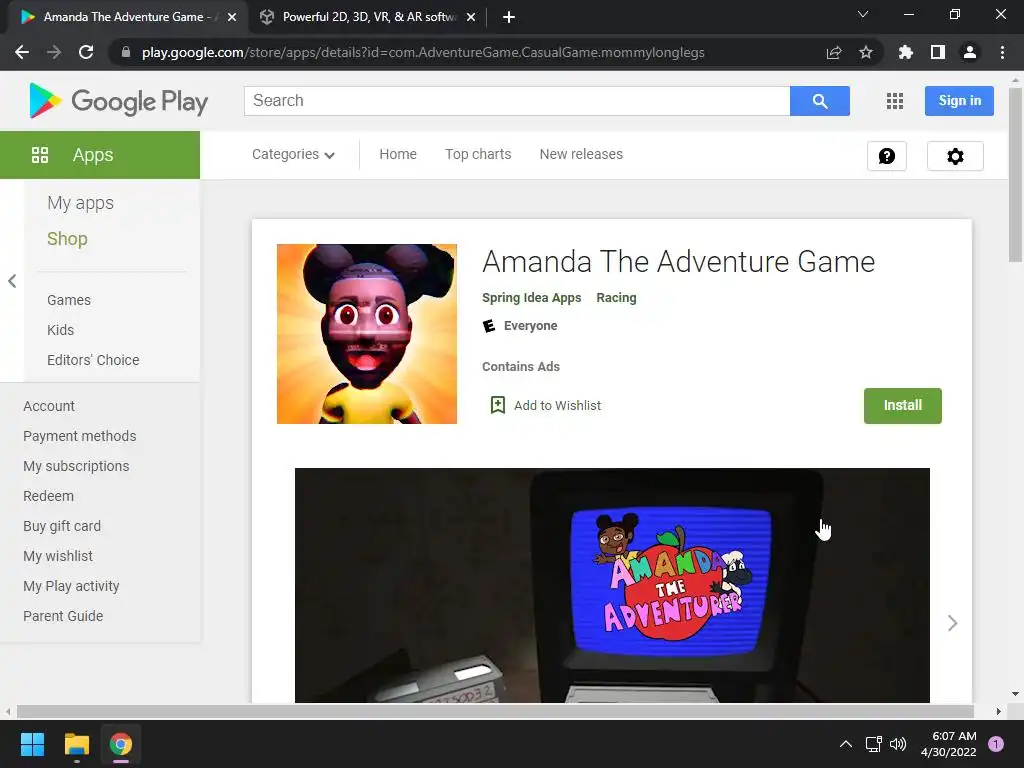Open New releases

click(581, 155)
